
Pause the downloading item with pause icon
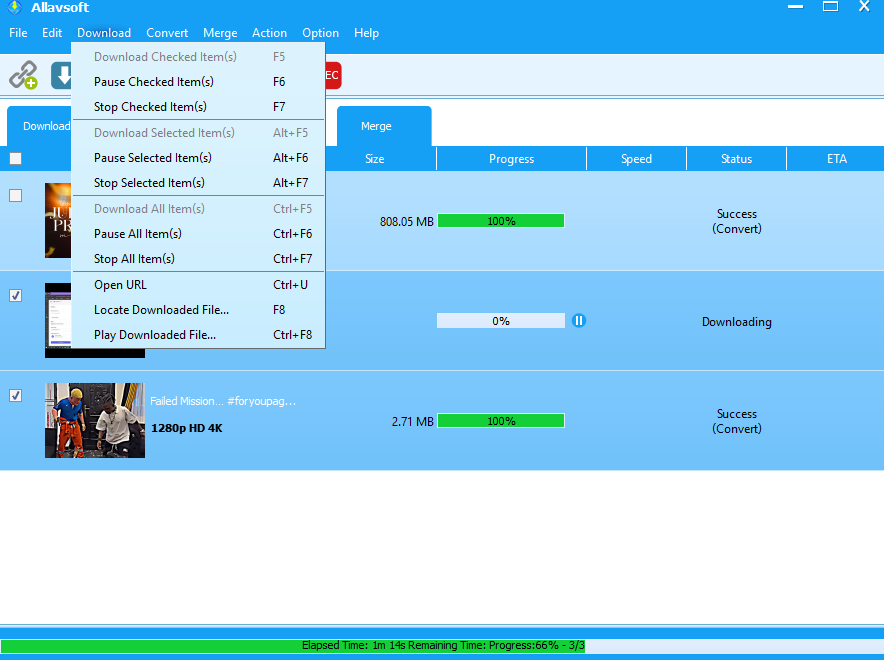[x=579, y=321]
